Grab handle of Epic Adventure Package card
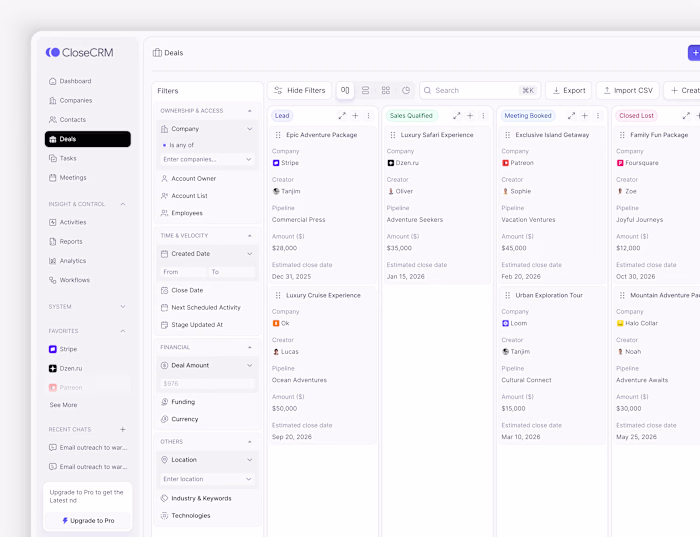The width and height of the screenshot is (700, 537). (278, 135)
